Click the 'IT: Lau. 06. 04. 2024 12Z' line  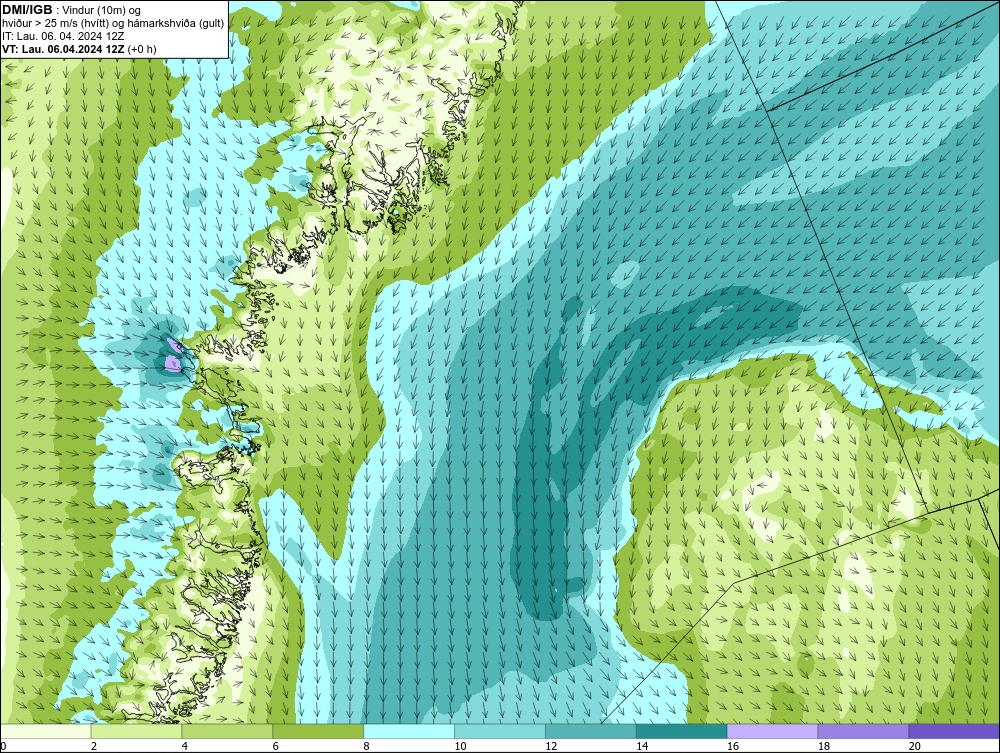tap(63, 36)
